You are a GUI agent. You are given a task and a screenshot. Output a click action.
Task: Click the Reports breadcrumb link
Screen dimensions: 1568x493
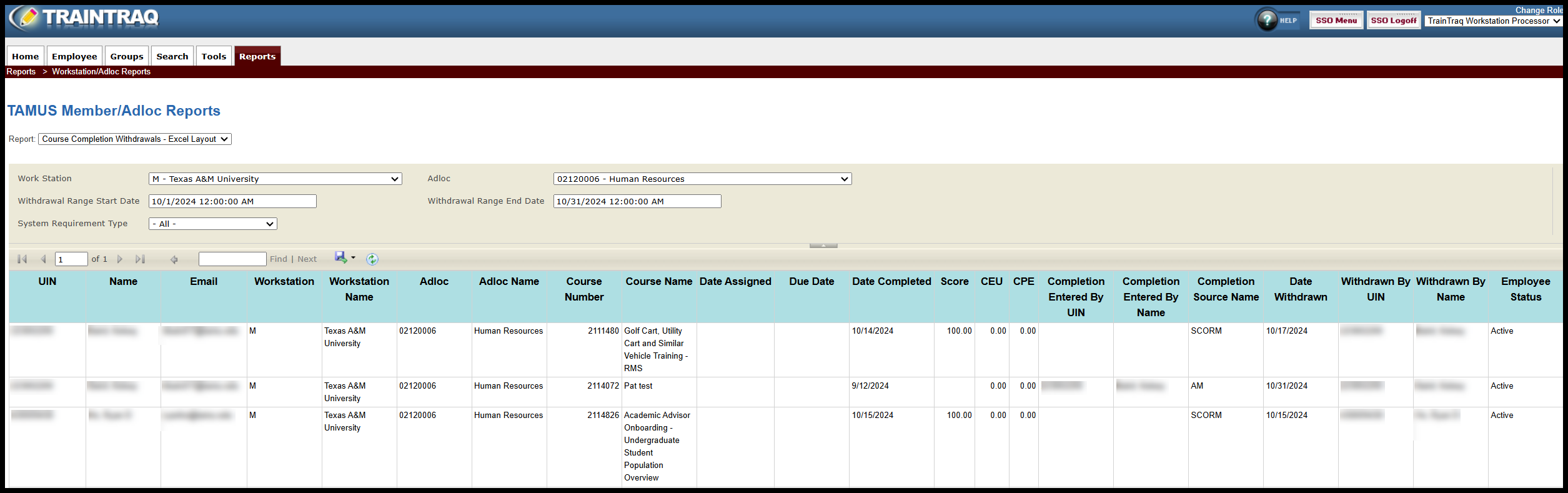point(21,72)
